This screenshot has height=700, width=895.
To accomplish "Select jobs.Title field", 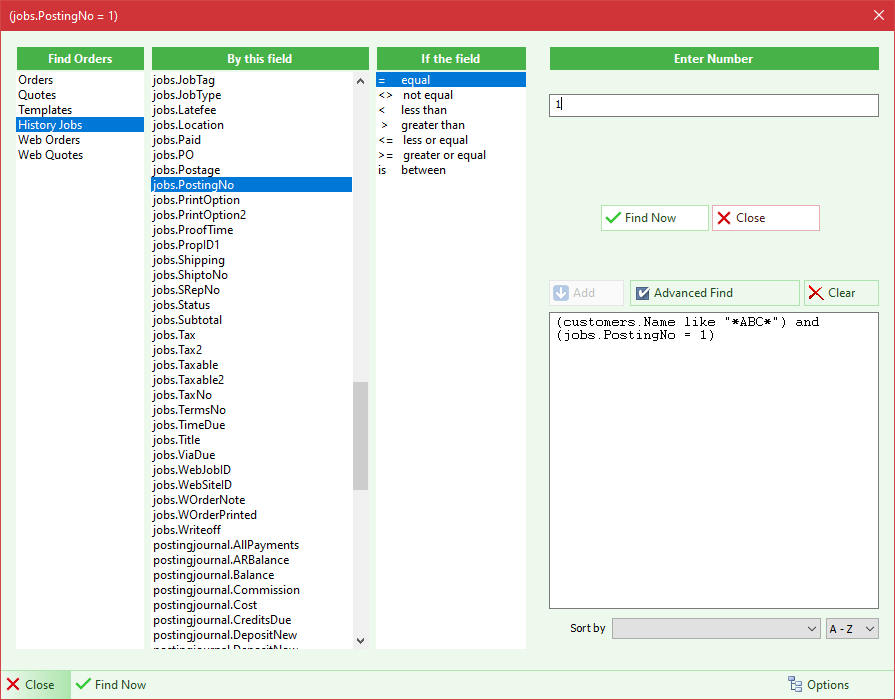I will tap(252, 440).
